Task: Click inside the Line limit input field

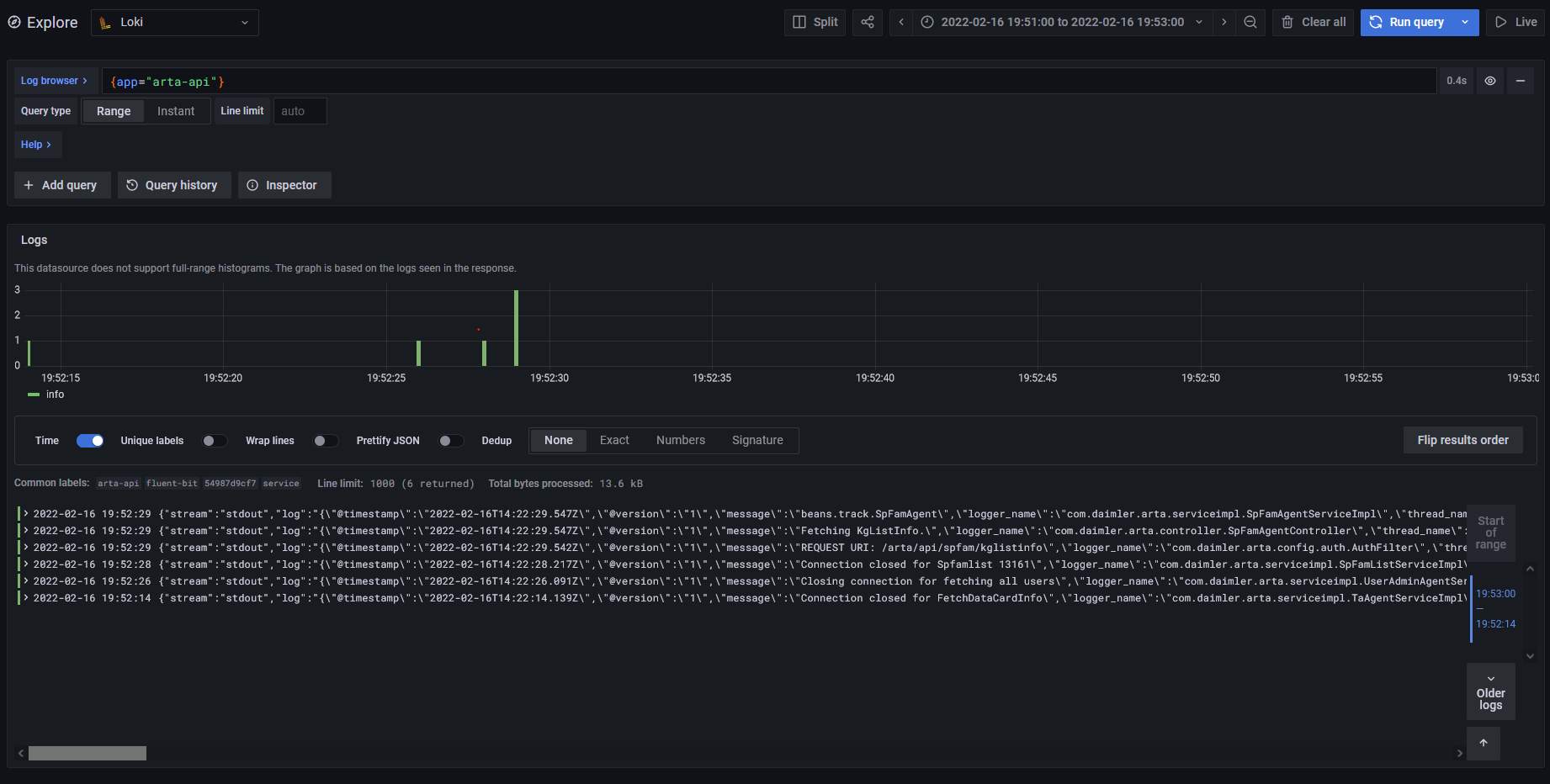Action: [x=300, y=110]
